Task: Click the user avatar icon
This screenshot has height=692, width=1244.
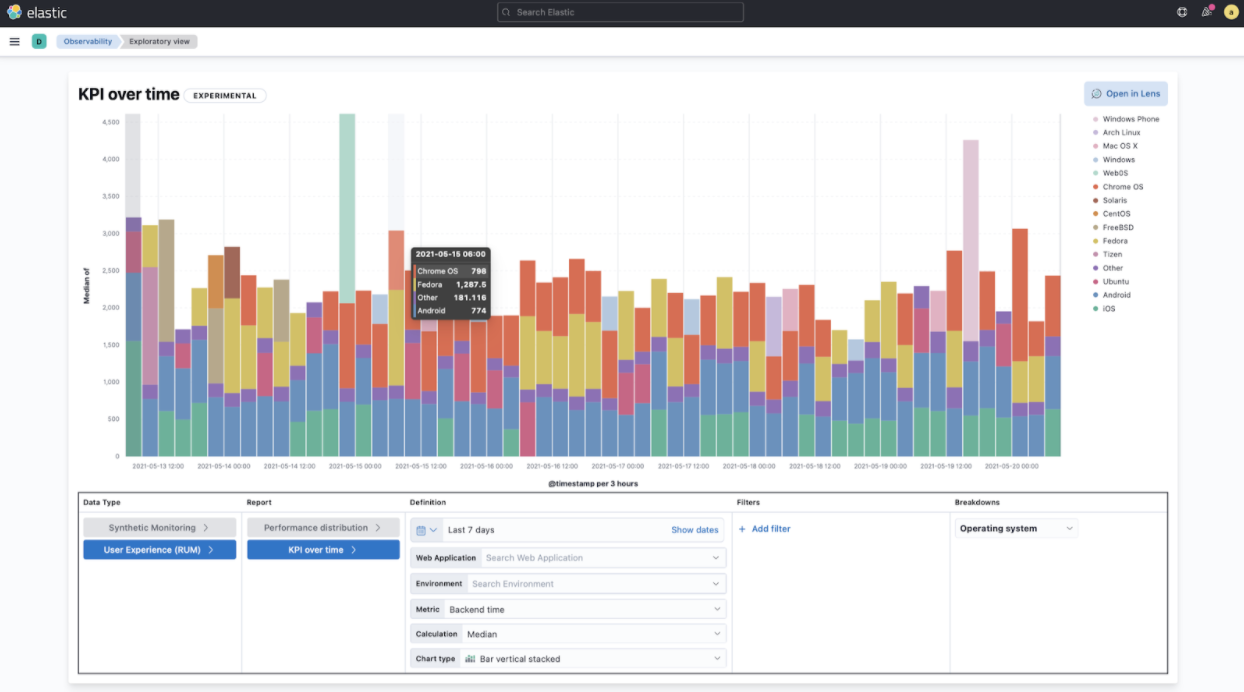Action: click(1230, 12)
